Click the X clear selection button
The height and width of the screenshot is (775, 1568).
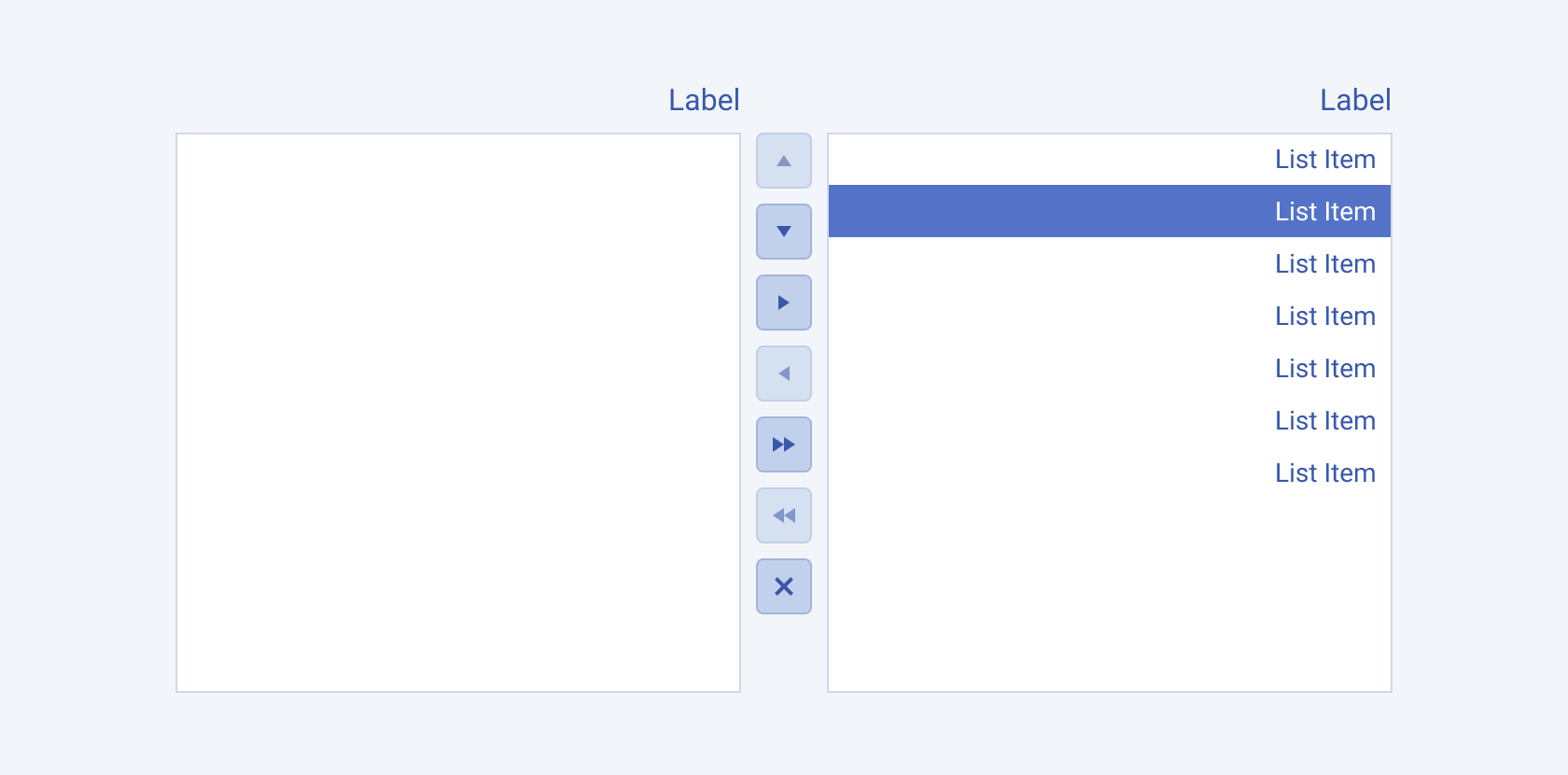(x=783, y=585)
